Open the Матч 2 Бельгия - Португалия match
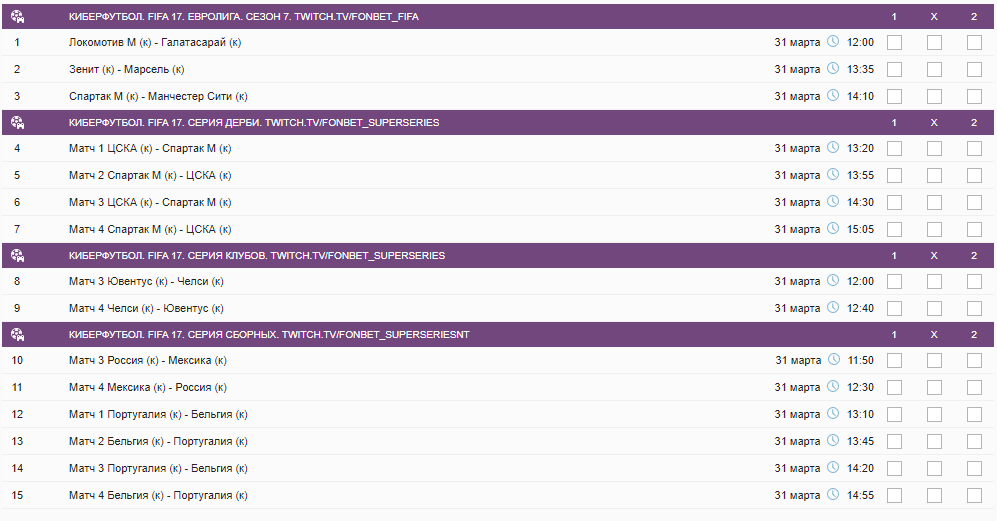This screenshot has width=997, height=521. pyautogui.click(x=150, y=441)
